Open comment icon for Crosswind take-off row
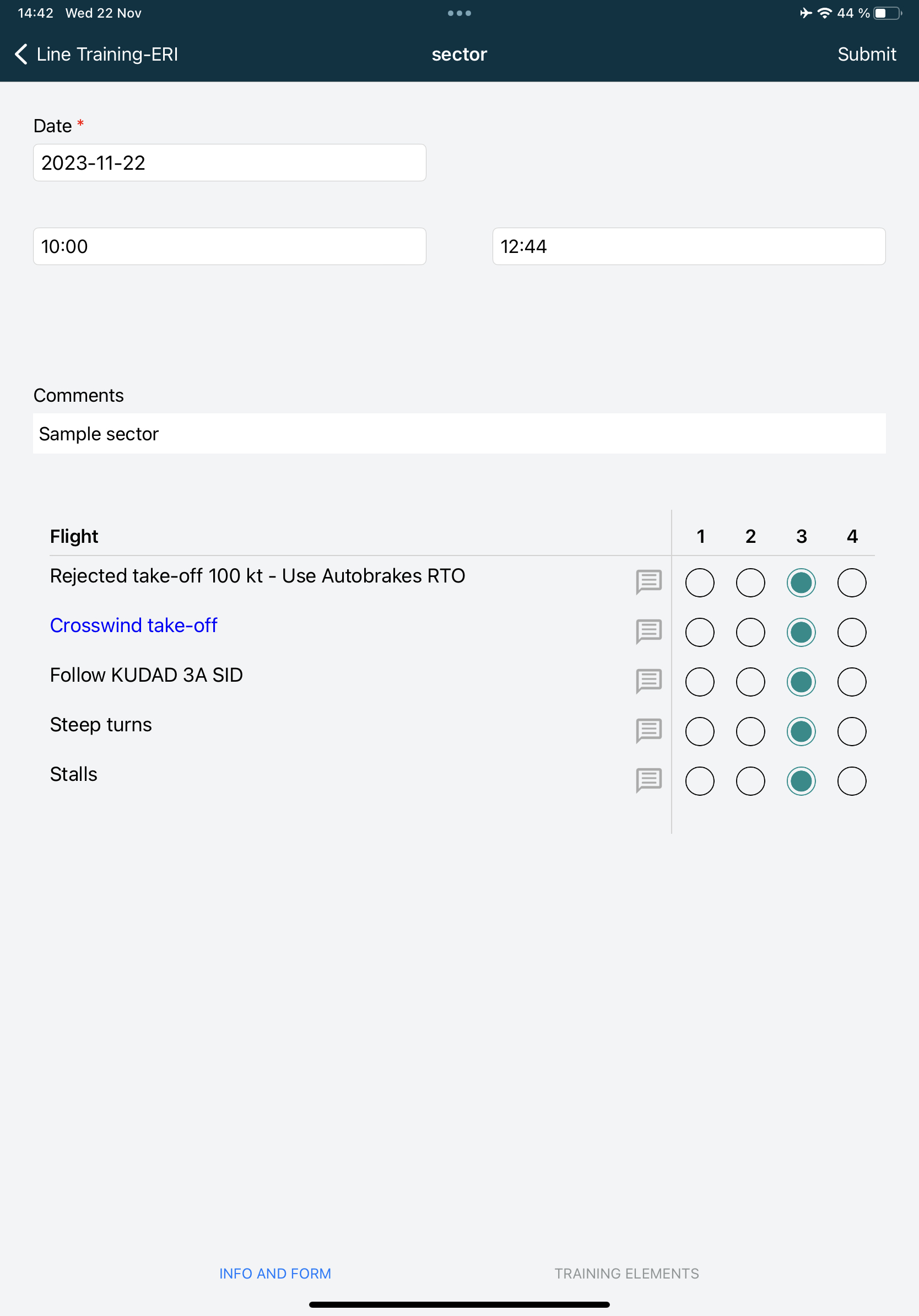919x1316 pixels. coord(648,632)
